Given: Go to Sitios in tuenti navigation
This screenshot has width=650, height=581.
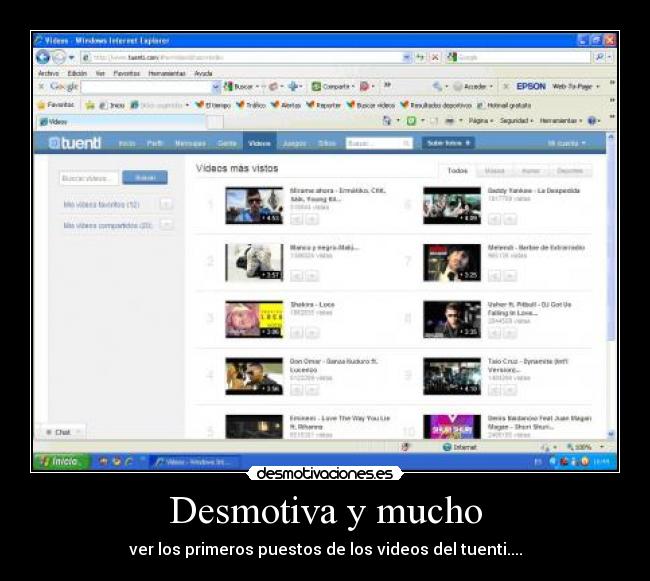Looking at the screenshot, I should (x=327, y=143).
